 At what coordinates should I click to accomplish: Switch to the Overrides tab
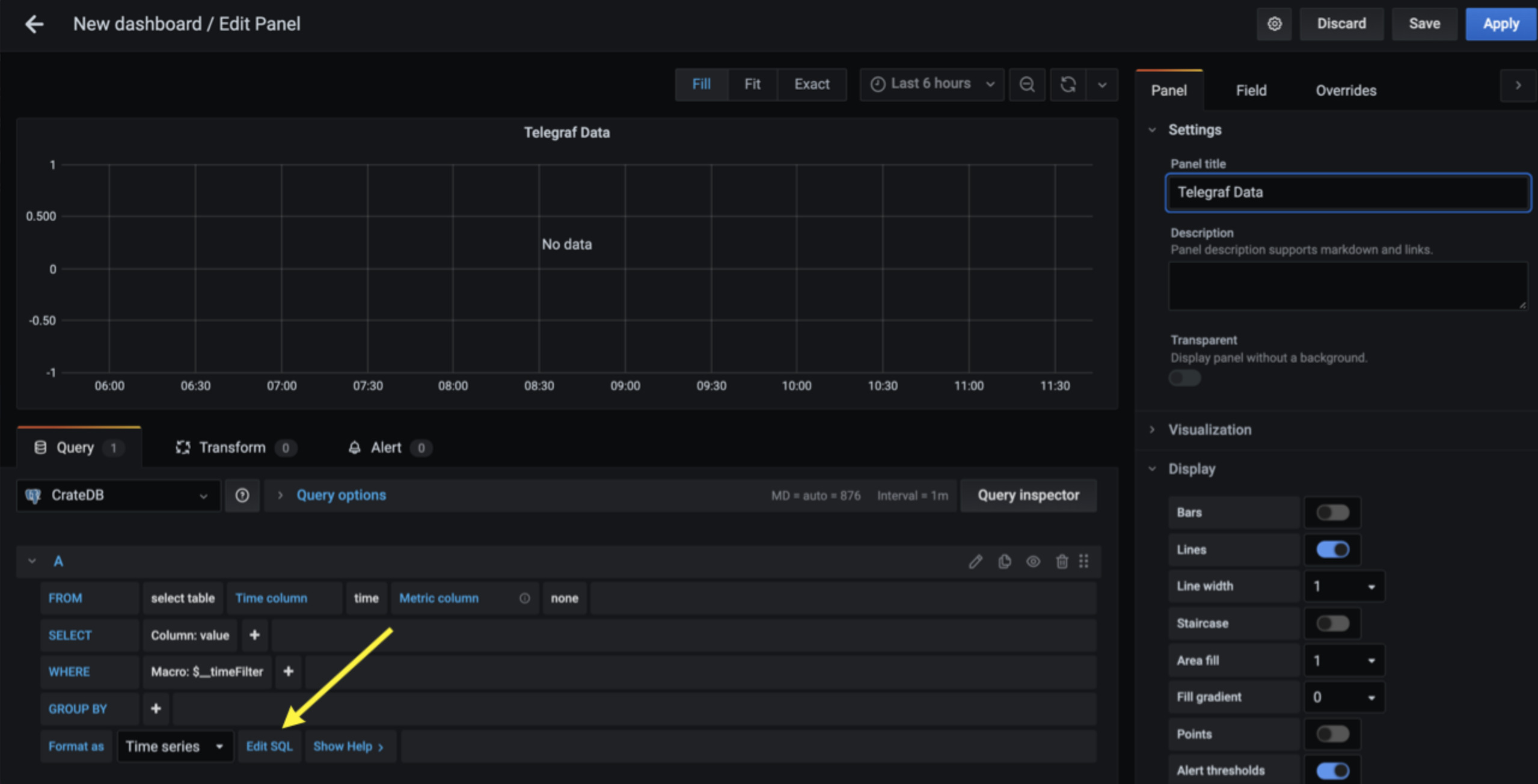(x=1346, y=91)
